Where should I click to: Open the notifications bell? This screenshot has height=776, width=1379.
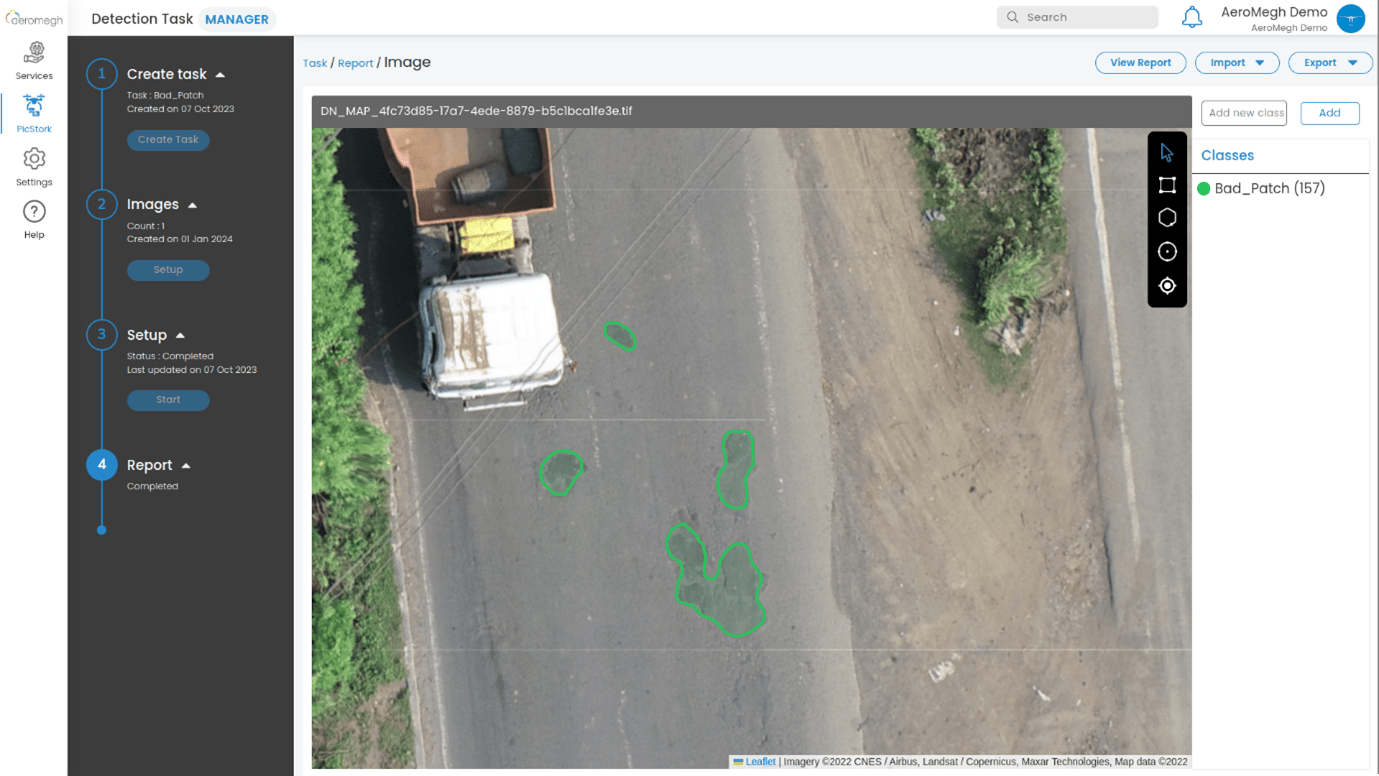(x=1192, y=17)
